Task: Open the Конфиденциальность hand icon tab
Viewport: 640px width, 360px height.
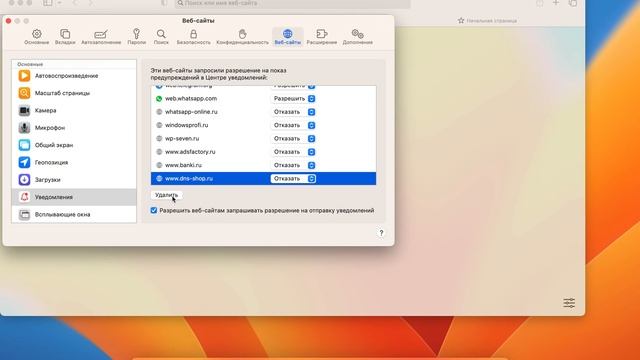Action: 242,37
